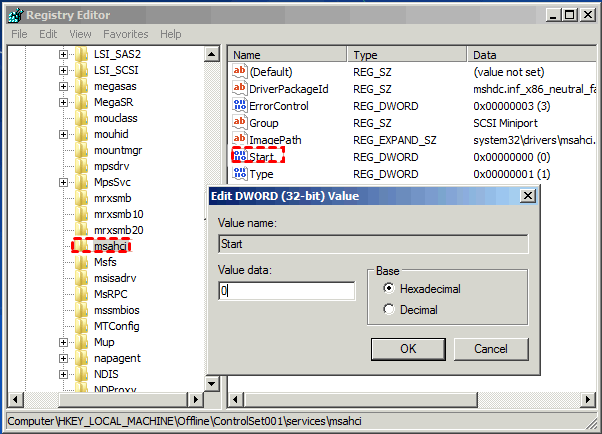Click the Mup folder icon
The height and width of the screenshot is (434, 602).
(81, 342)
